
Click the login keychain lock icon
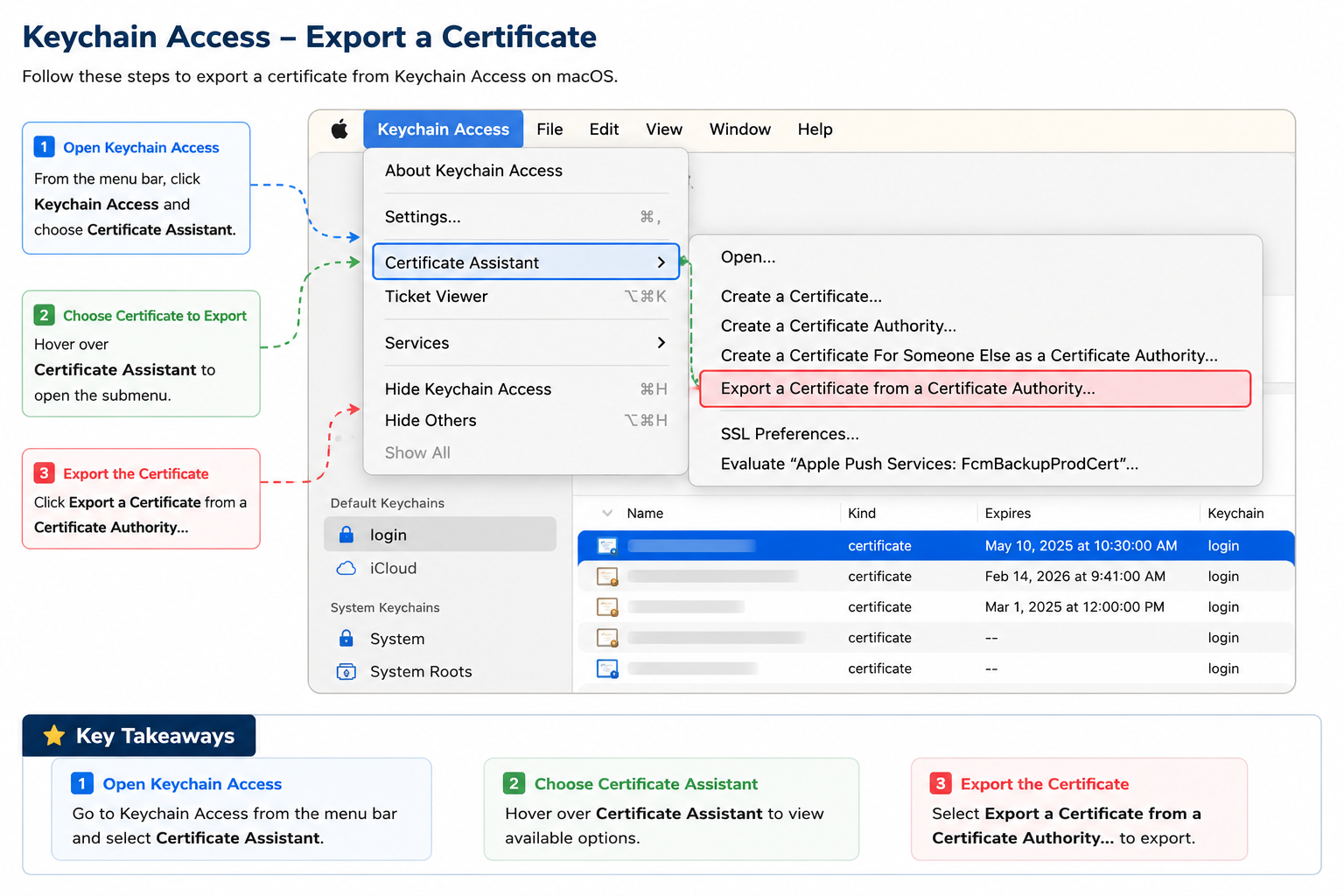pyautogui.click(x=346, y=535)
